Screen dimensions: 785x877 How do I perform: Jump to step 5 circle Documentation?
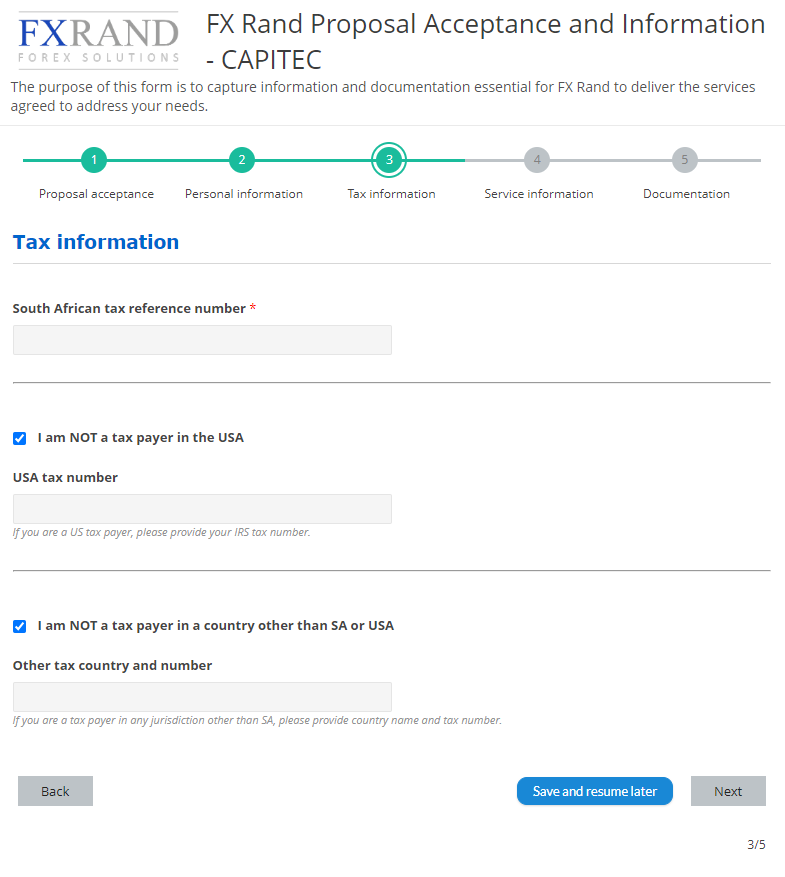point(684,160)
